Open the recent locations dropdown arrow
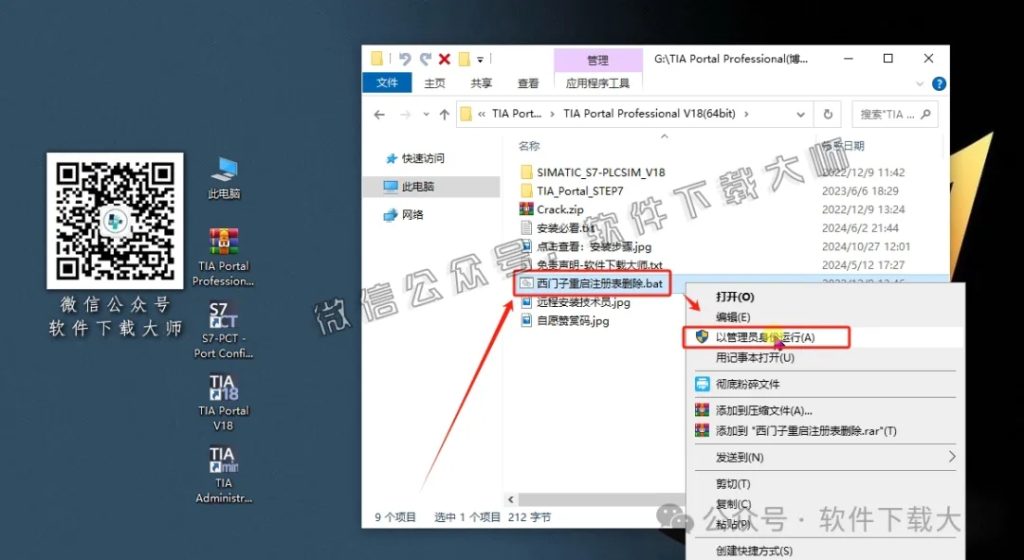 click(426, 114)
